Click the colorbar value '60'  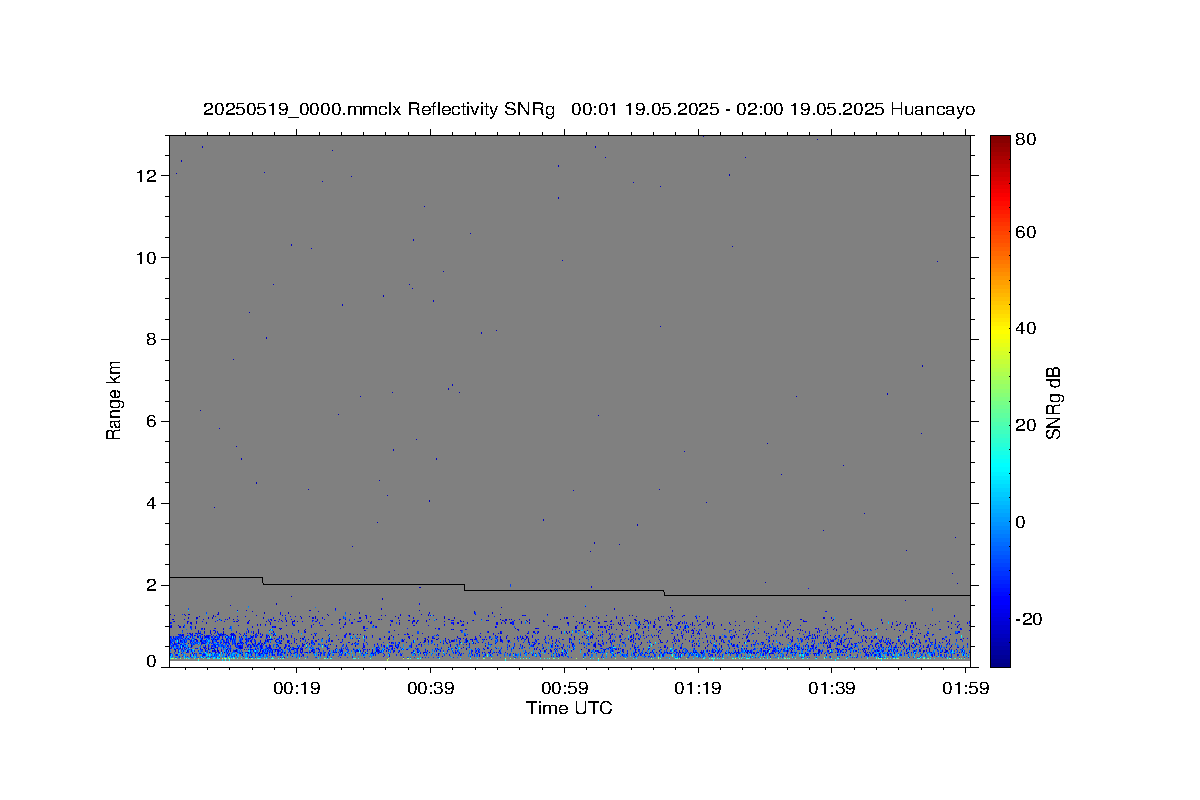[1025, 232]
